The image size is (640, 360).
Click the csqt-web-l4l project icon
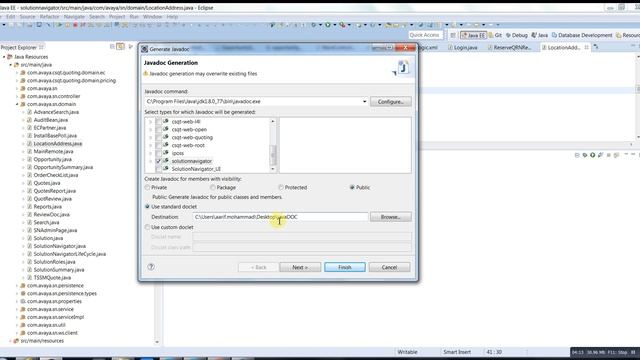click(166, 121)
